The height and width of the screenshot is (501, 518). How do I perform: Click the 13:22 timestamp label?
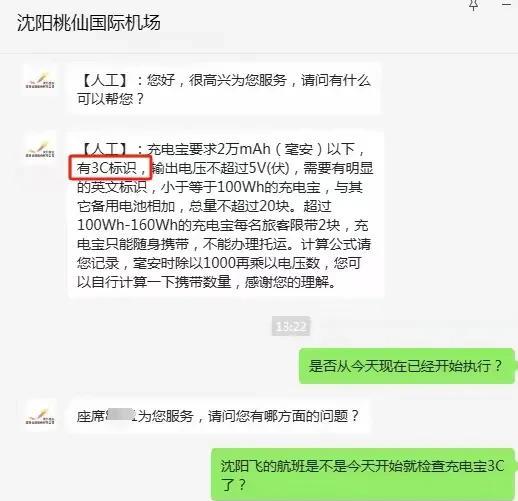291,326
